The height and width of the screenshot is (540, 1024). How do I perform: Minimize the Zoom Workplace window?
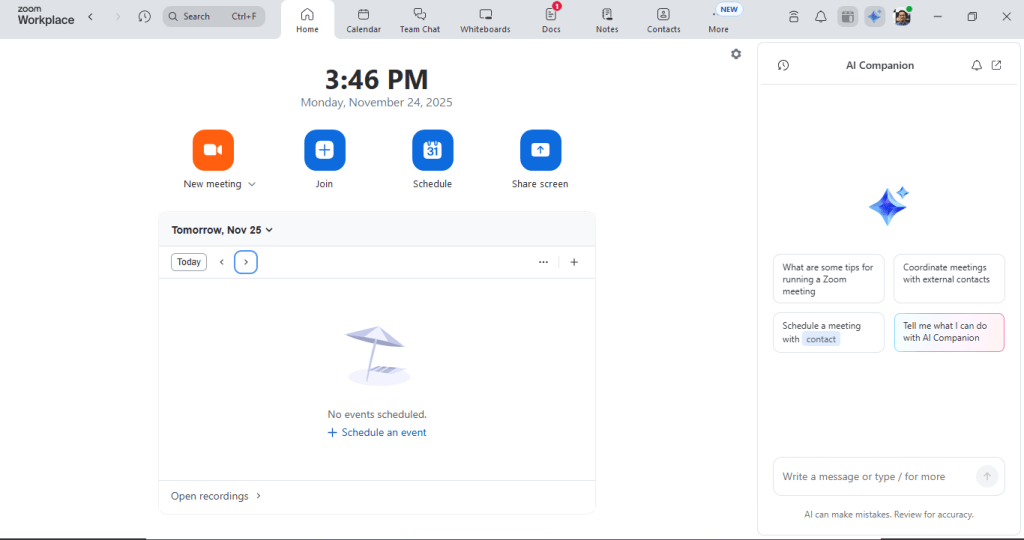click(938, 16)
